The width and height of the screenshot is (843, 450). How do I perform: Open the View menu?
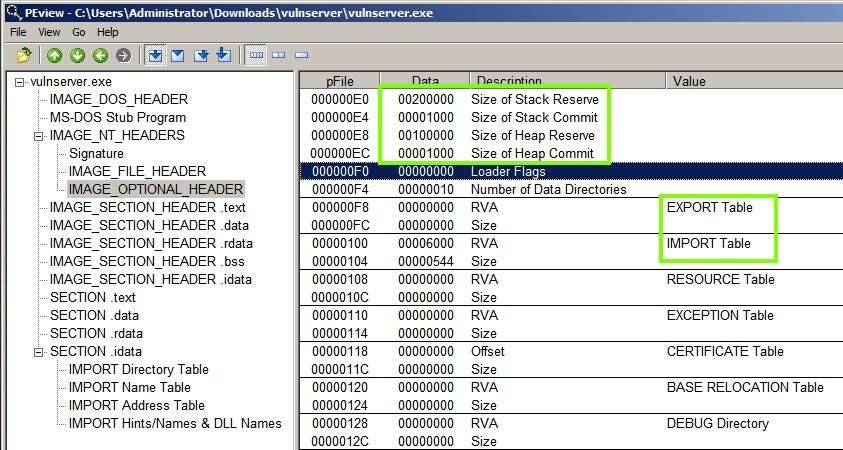49,32
